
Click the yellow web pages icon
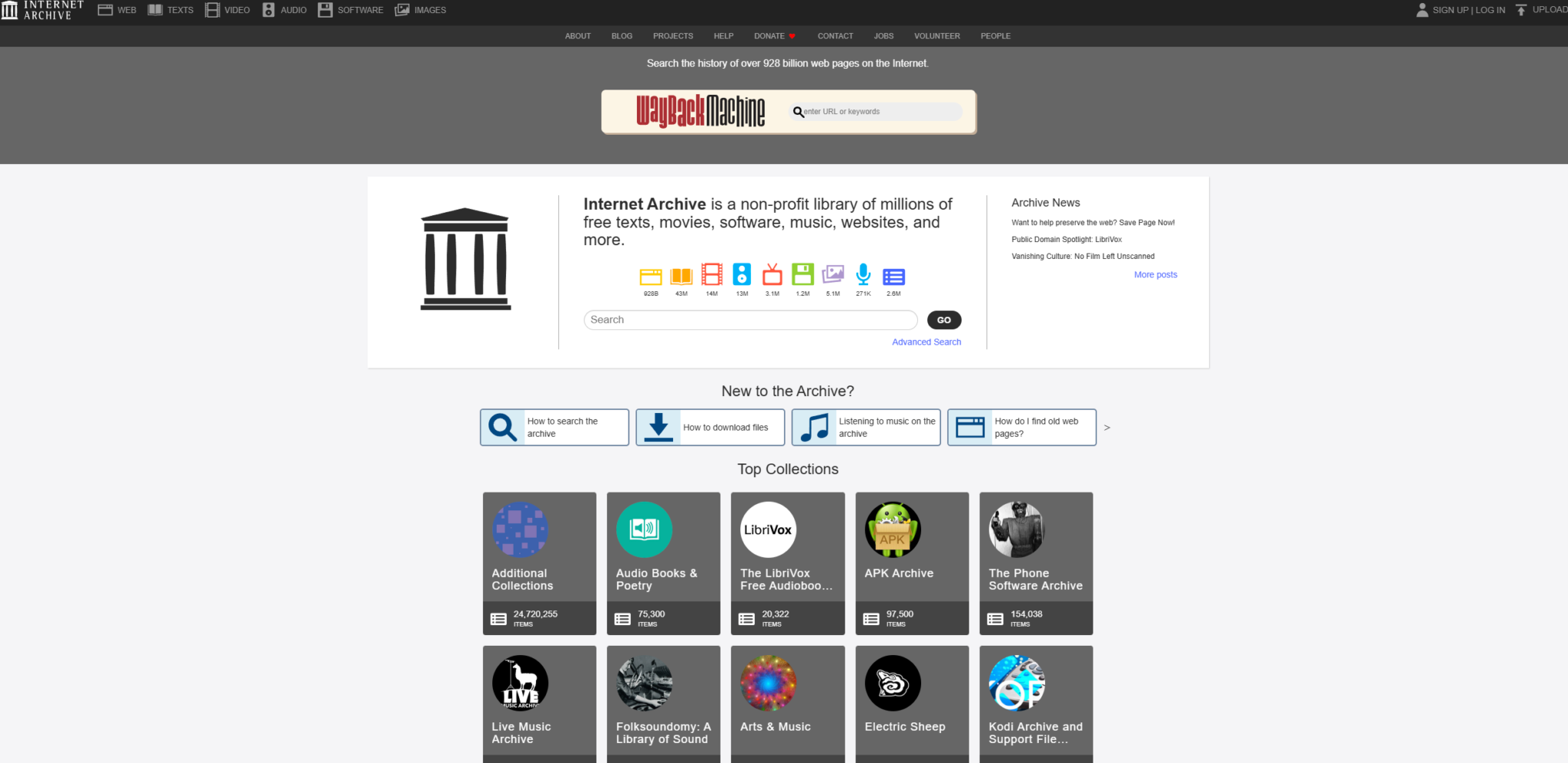point(651,277)
